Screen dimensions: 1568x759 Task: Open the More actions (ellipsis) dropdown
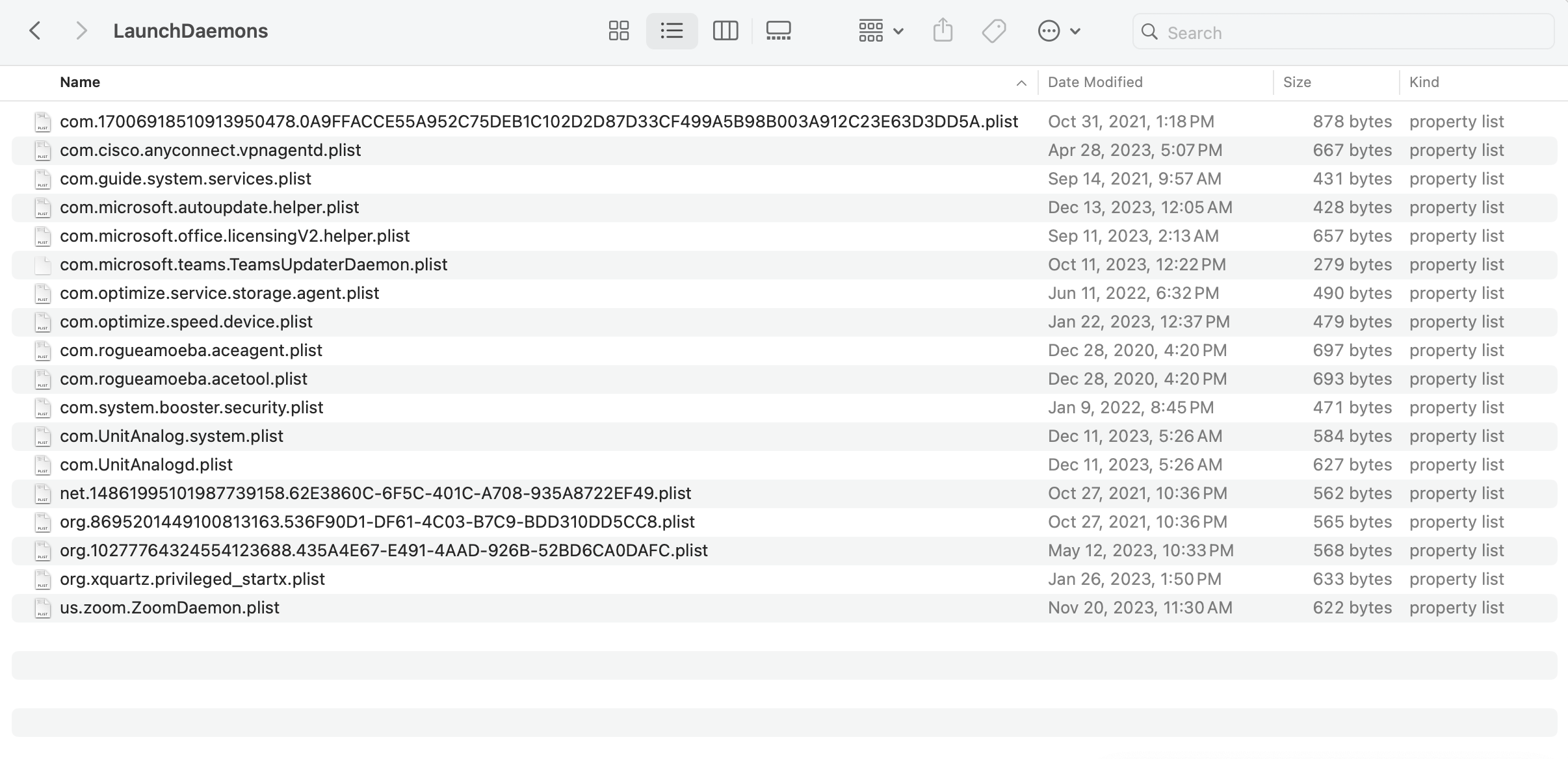1058,31
